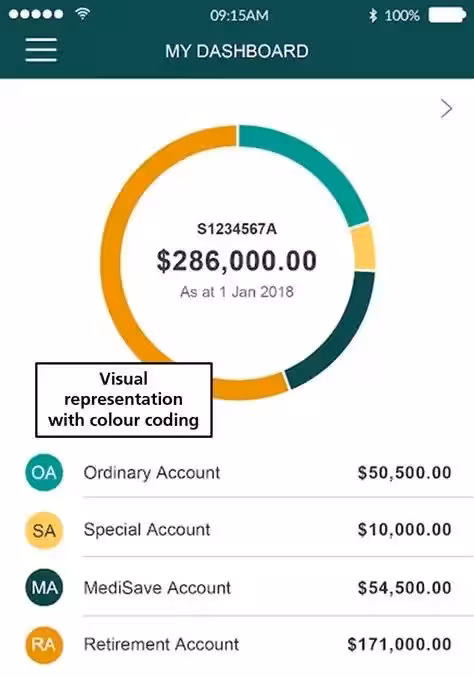The image size is (474, 678).
Task: Click the light yellow Special Account segment
Action: [363, 248]
